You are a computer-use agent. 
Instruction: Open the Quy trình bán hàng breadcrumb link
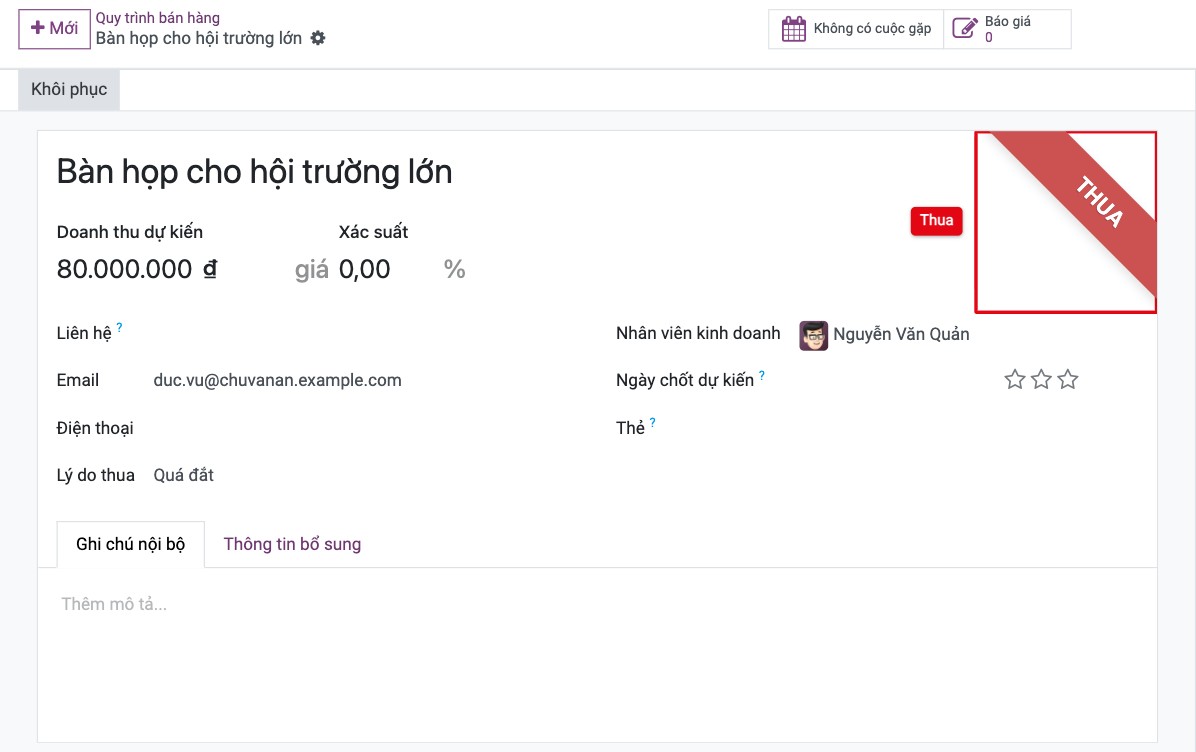(158, 18)
